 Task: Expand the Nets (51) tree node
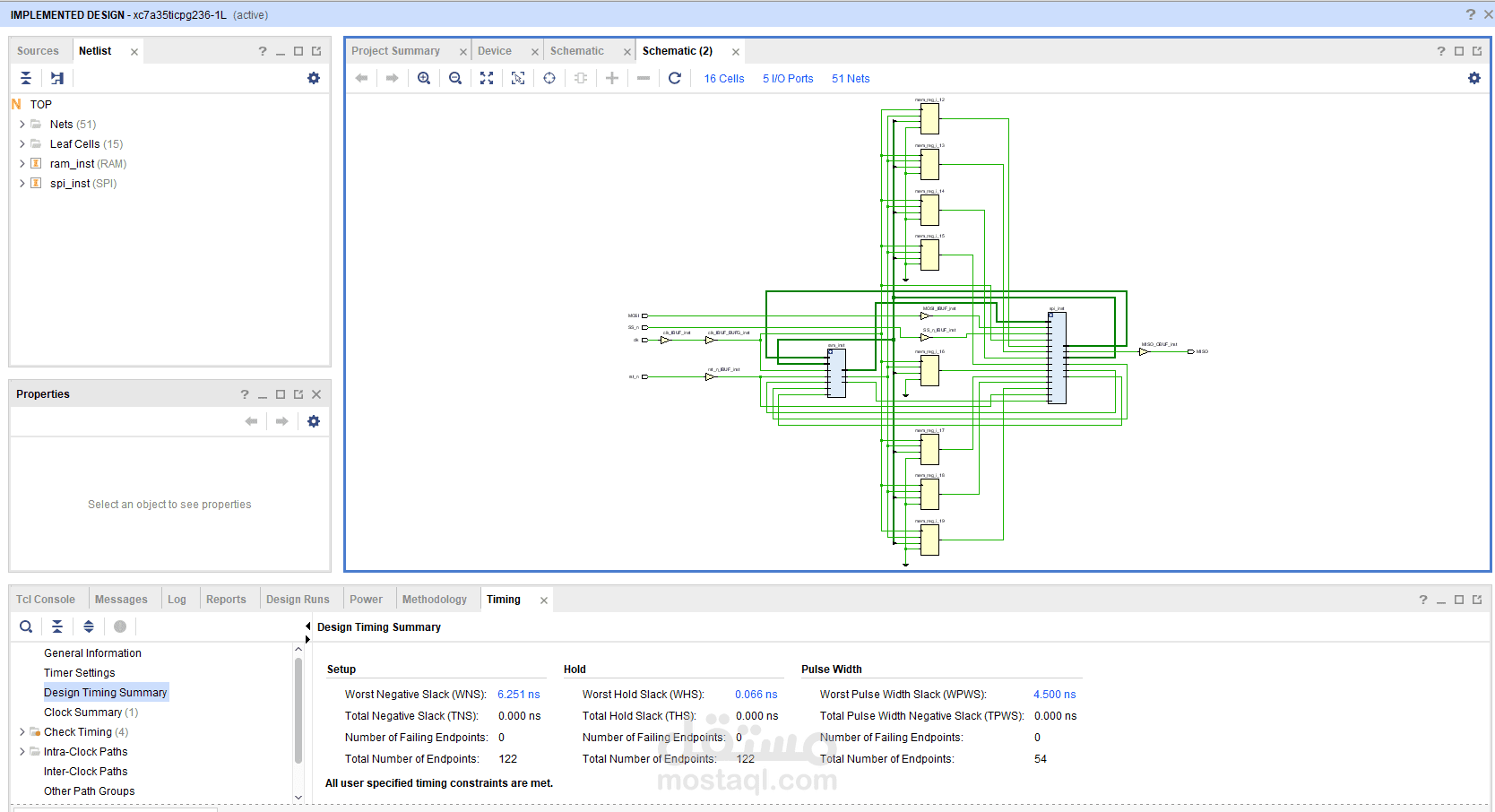pos(22,125)
